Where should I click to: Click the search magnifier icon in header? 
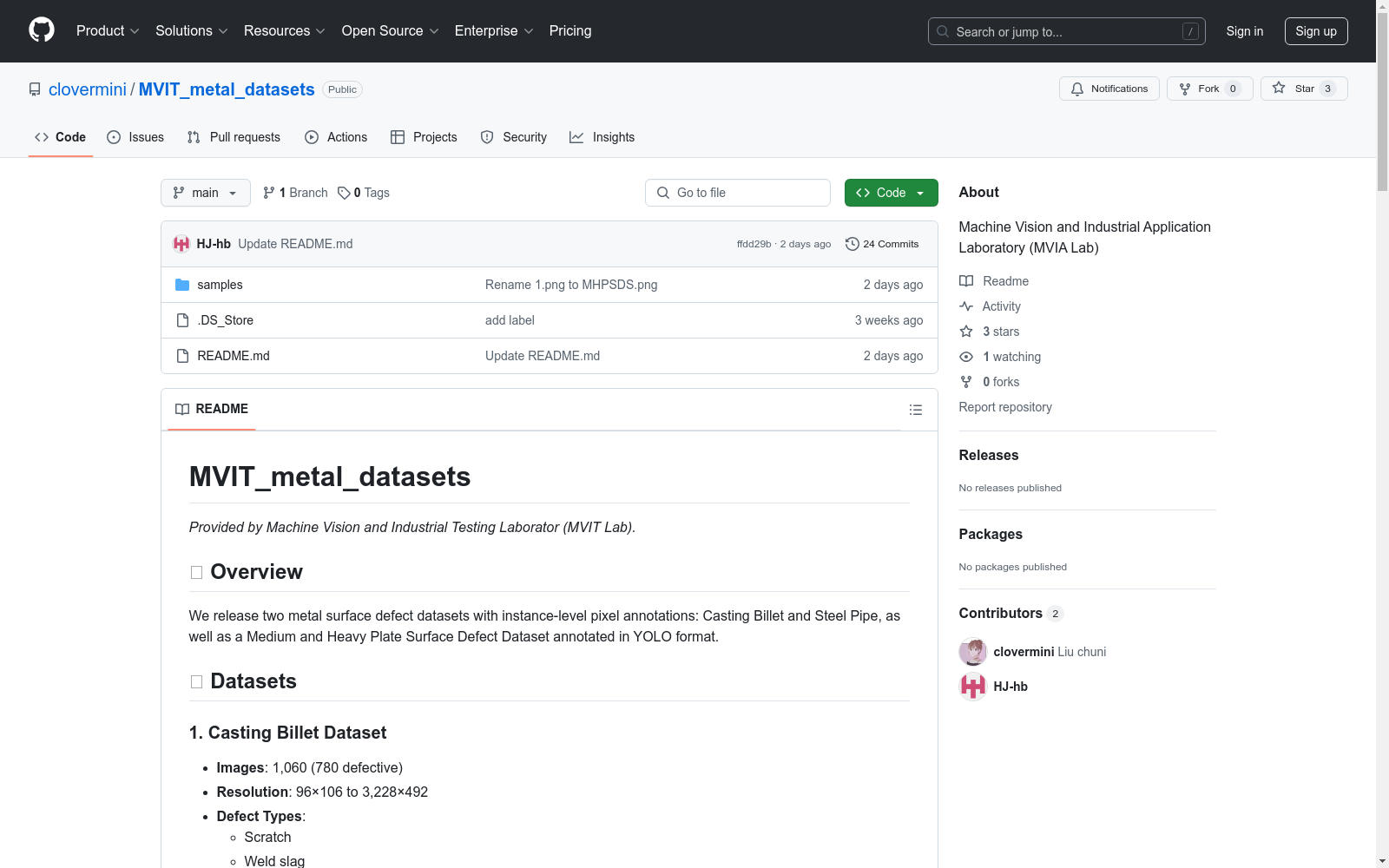coord(943,31)
